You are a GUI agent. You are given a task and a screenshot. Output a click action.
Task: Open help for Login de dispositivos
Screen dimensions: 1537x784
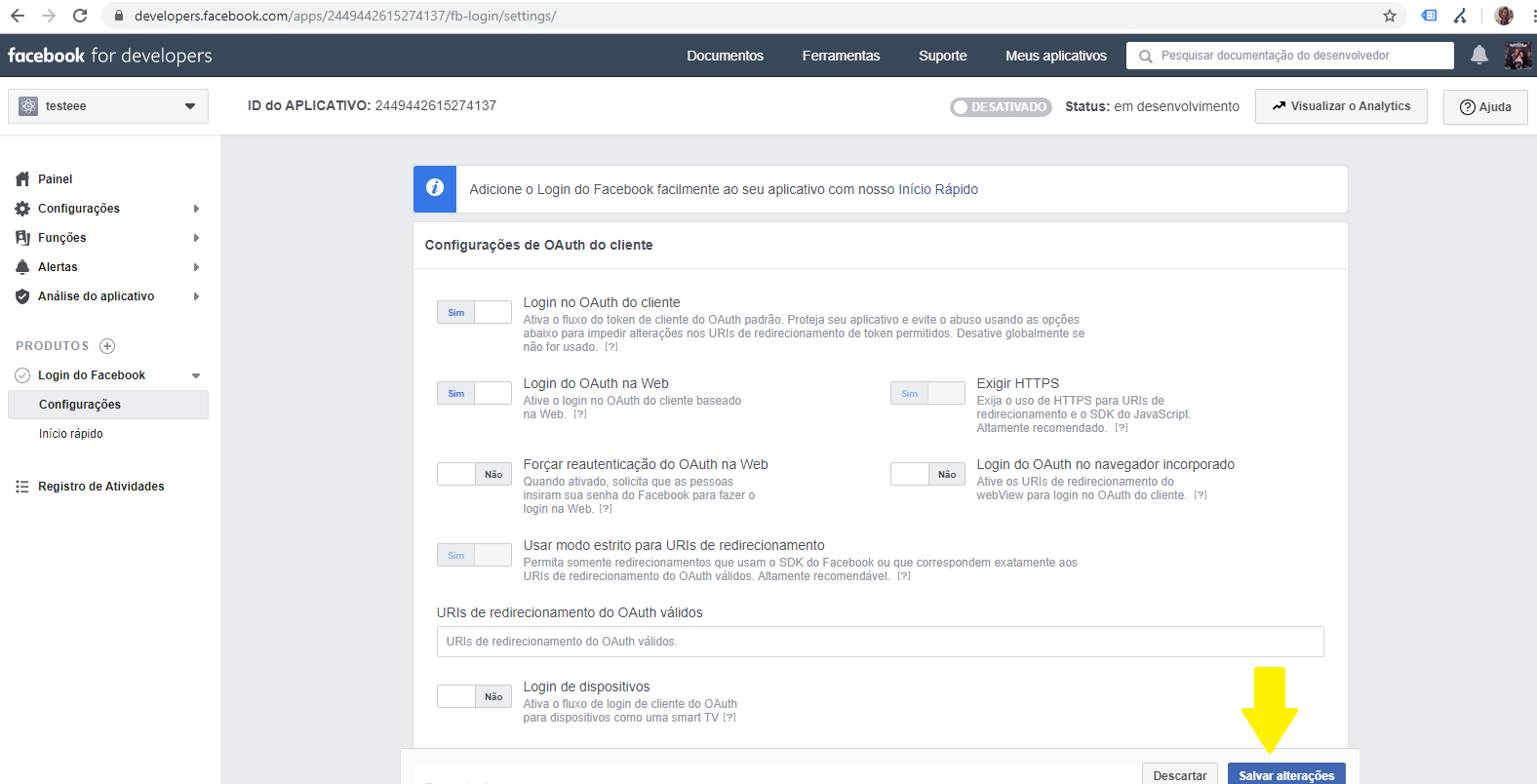[729, 718]
